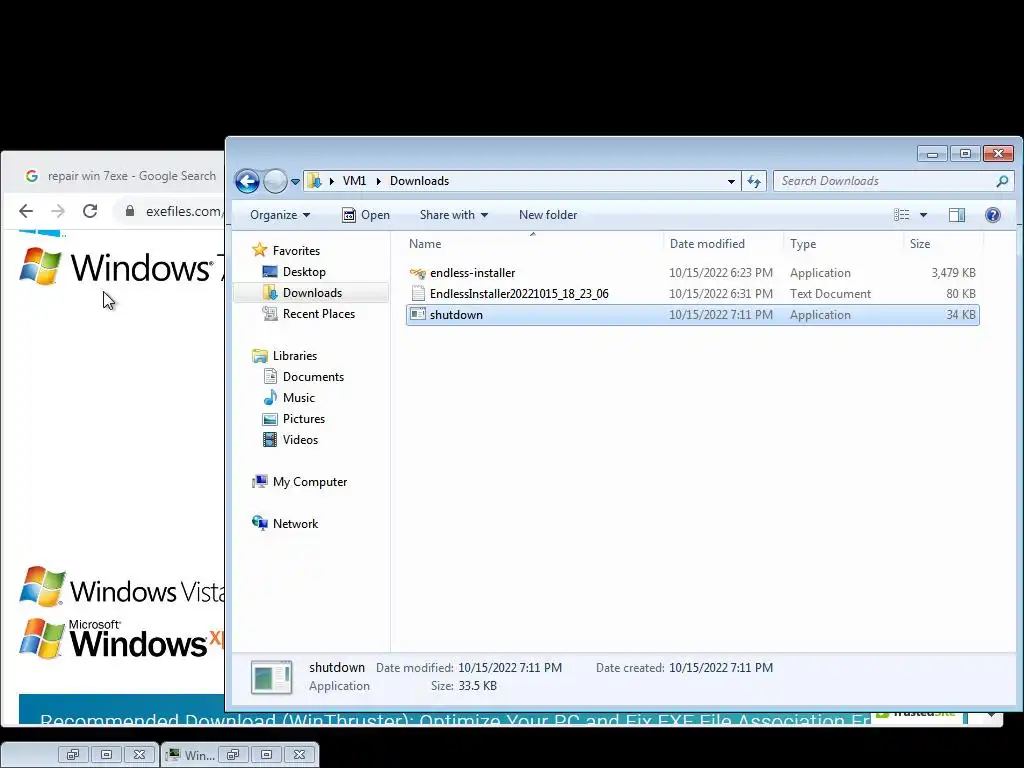Click the shutdown file icon in list

pyautogui.click(x=418, y=315)
